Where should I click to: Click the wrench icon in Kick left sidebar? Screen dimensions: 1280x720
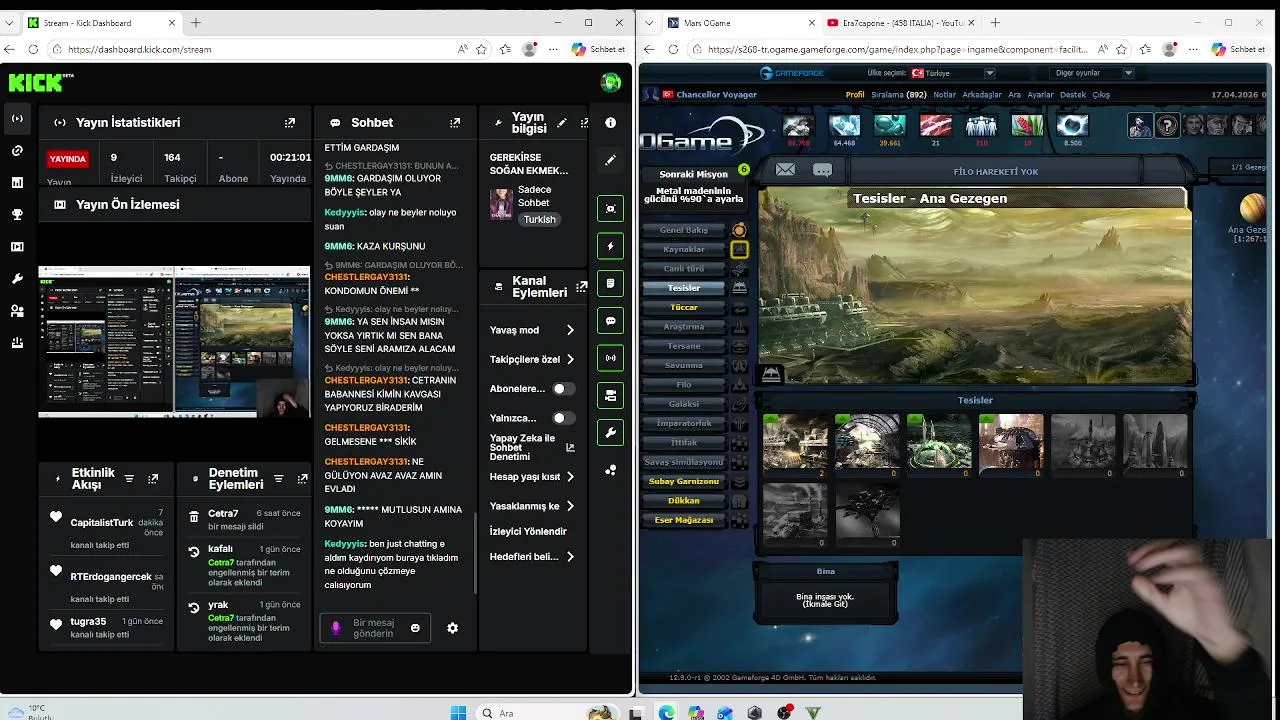17,278
